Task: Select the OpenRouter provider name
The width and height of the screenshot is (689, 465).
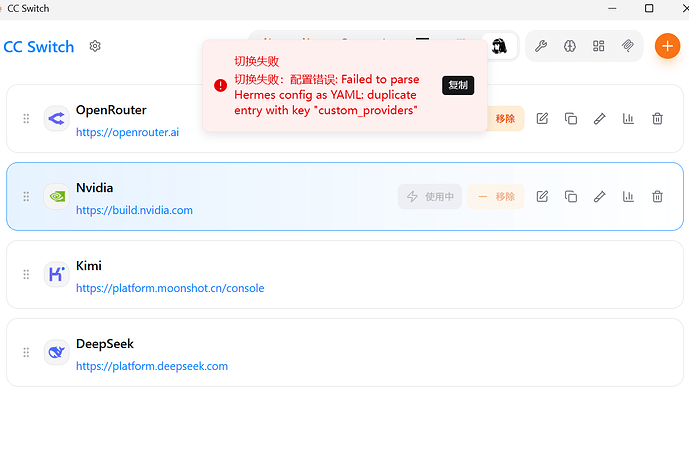Action: pyautogui.click(x=111, y=110)
